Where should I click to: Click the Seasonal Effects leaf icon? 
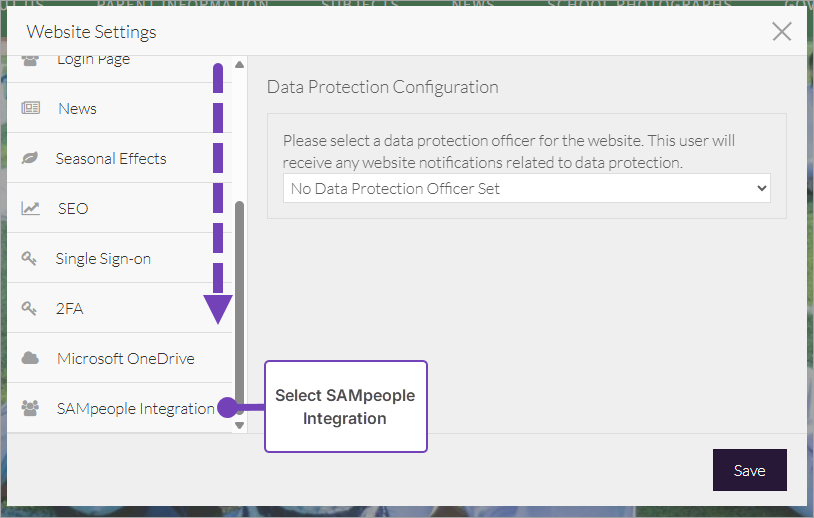coord(30,158)
